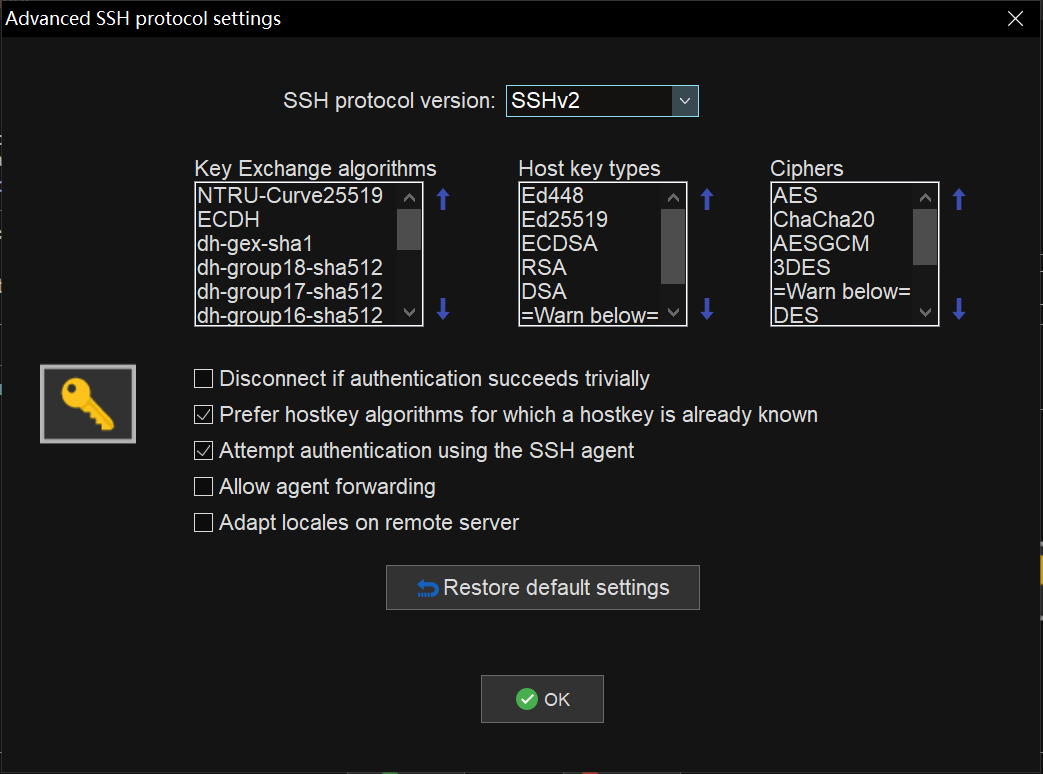Viewport: 1043px width, 774px height.
Task: Select Ed25519 host key type
Action: tap(565, 220)
